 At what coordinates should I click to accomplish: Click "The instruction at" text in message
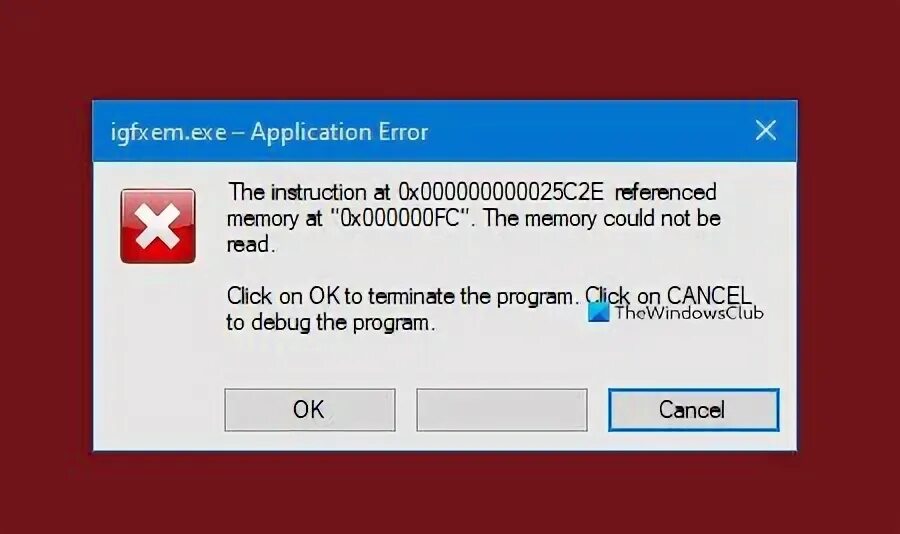click(309, 192)
